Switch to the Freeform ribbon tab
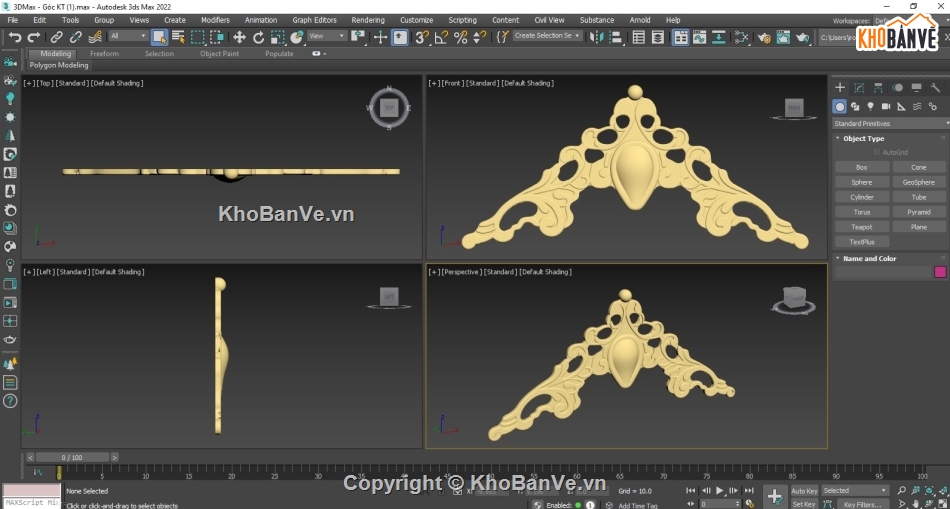 (105, 54)
